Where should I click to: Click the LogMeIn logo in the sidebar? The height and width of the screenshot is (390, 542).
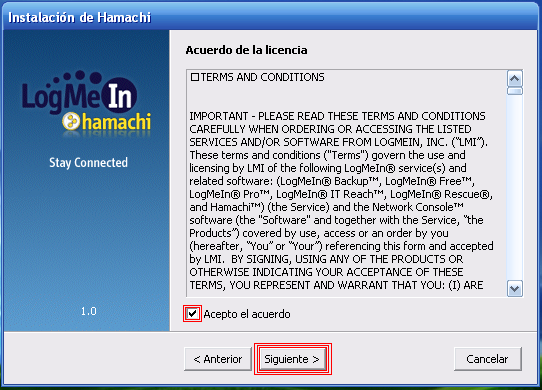(x=80, y=93)
